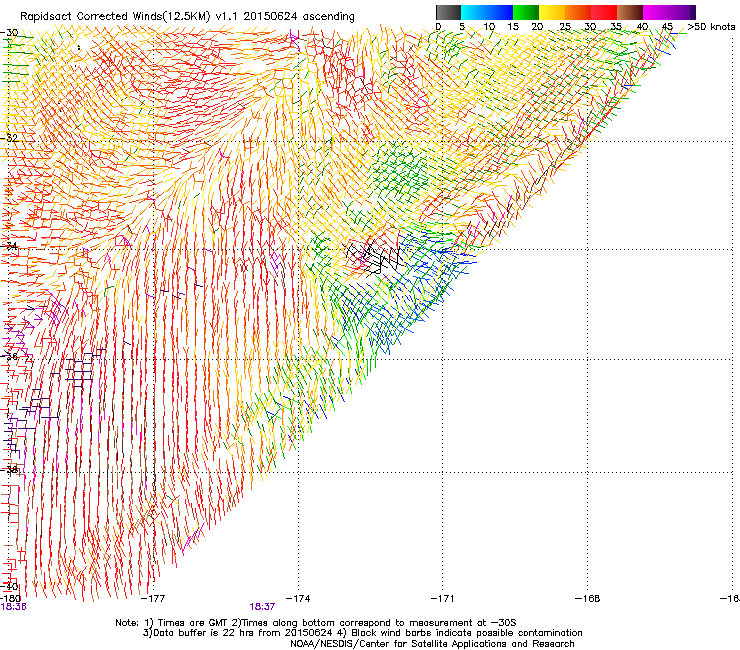The width and height of the screenshot is (740, 650).
Task: Click the -171 longitude axis label
Action: [x=443, y=599]
